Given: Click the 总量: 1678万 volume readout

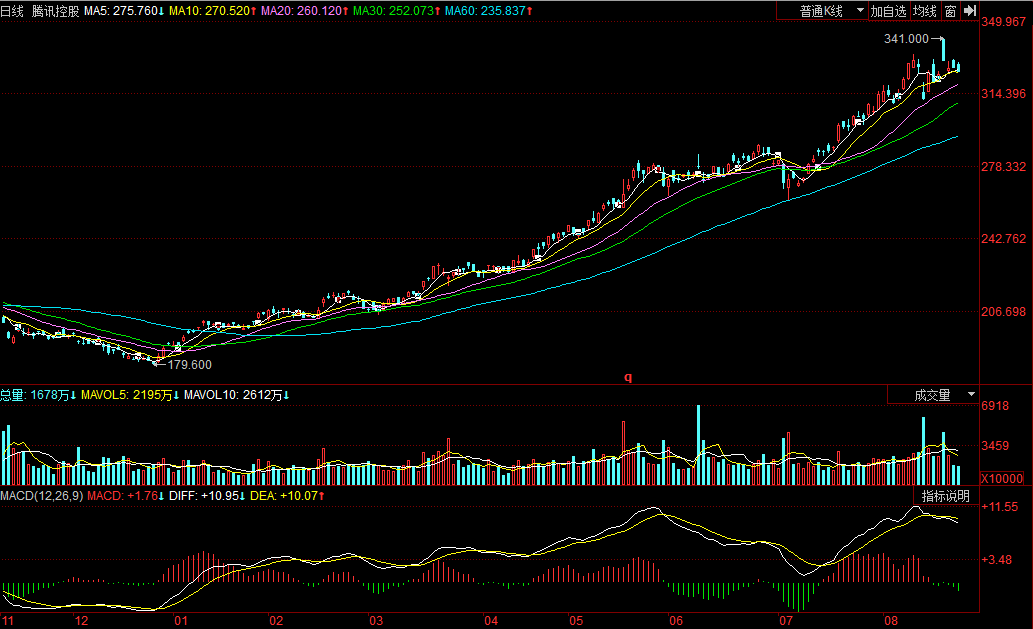Looking at the screenshot, I should (x=38, y=395).
